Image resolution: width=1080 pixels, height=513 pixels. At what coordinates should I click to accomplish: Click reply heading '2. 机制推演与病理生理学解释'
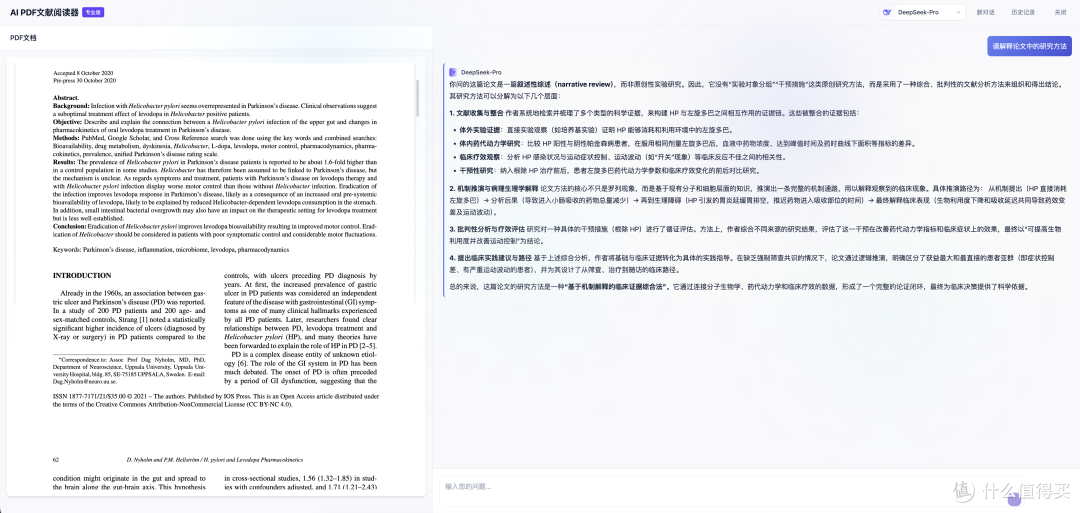[x=493, y=188]
